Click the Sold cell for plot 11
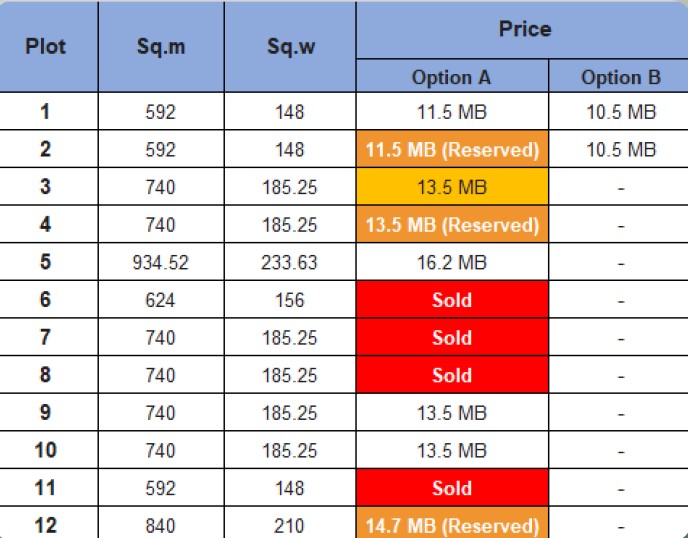The width and height of the screenshot is (688, 538). click(x=452, y=488)
